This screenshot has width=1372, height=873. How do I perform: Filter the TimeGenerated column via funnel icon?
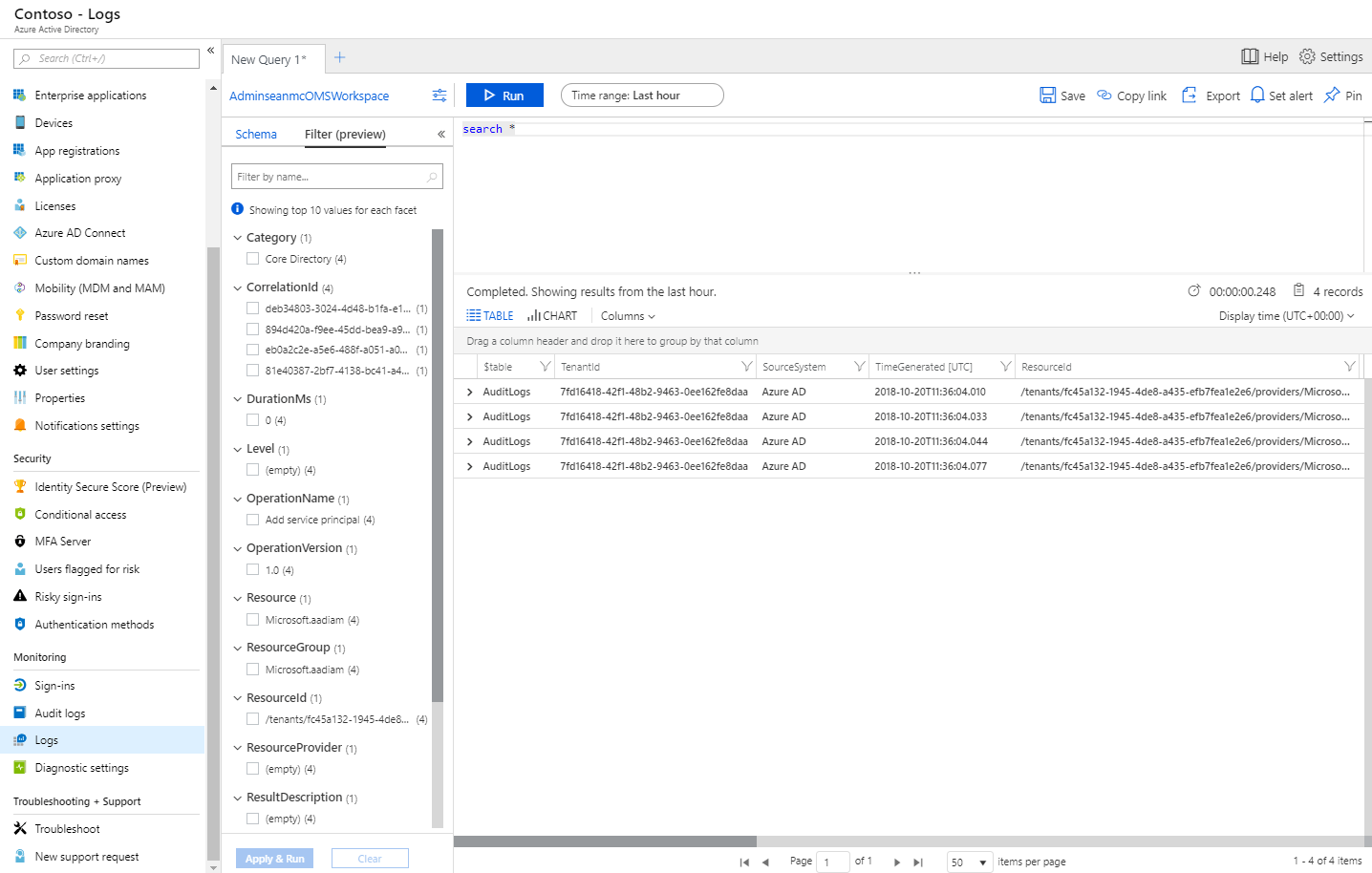tap(1005, 367)
